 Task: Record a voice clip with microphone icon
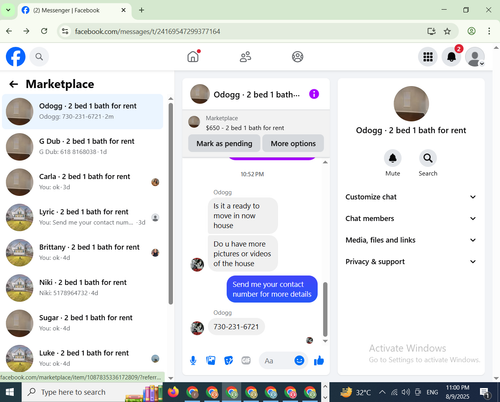[193, 360]
